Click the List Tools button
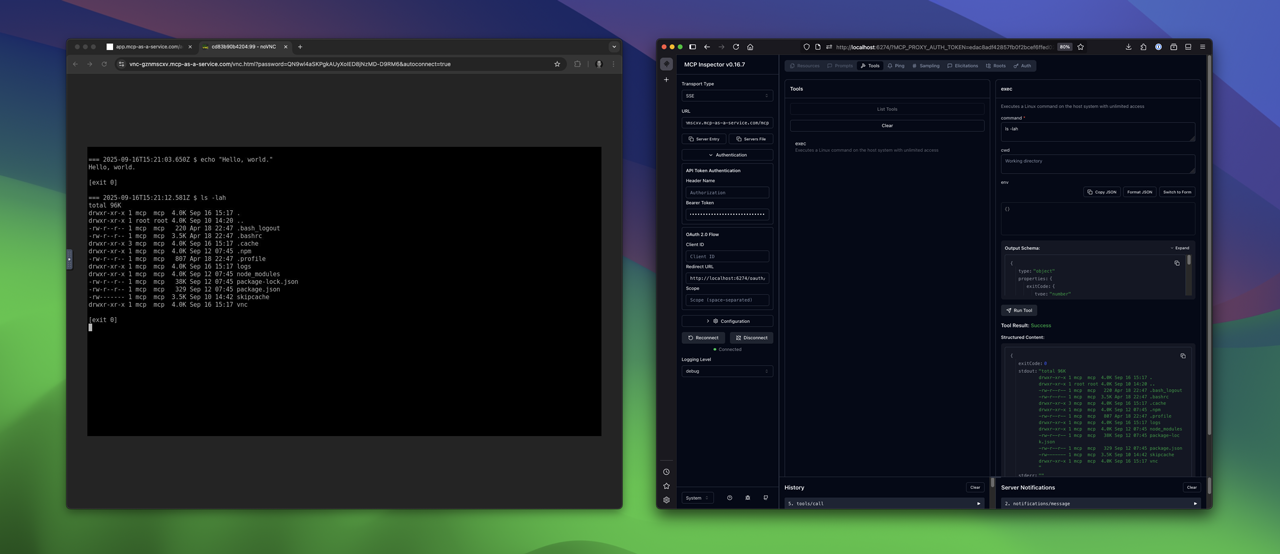Image resolution: width=1280 pixels, height=554 pixels. 887,109
